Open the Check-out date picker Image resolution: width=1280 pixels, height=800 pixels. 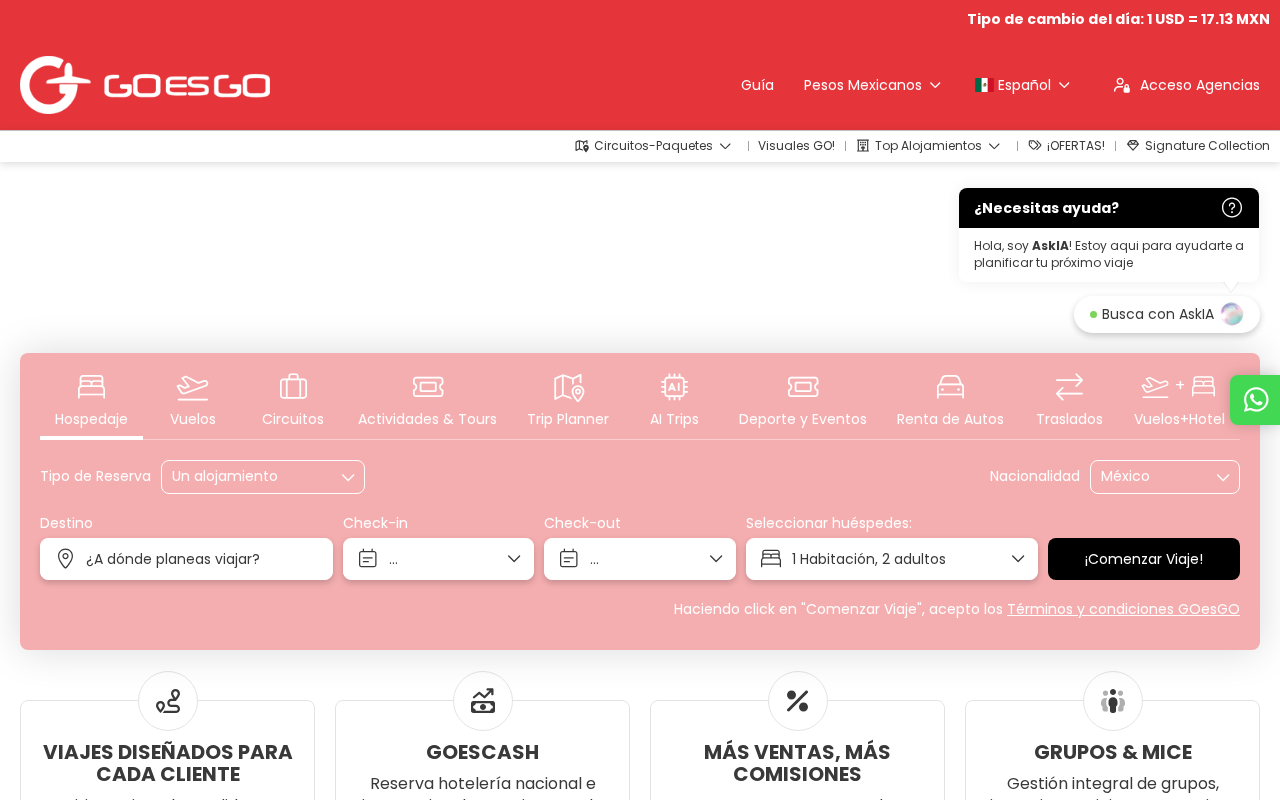(640, 559)
